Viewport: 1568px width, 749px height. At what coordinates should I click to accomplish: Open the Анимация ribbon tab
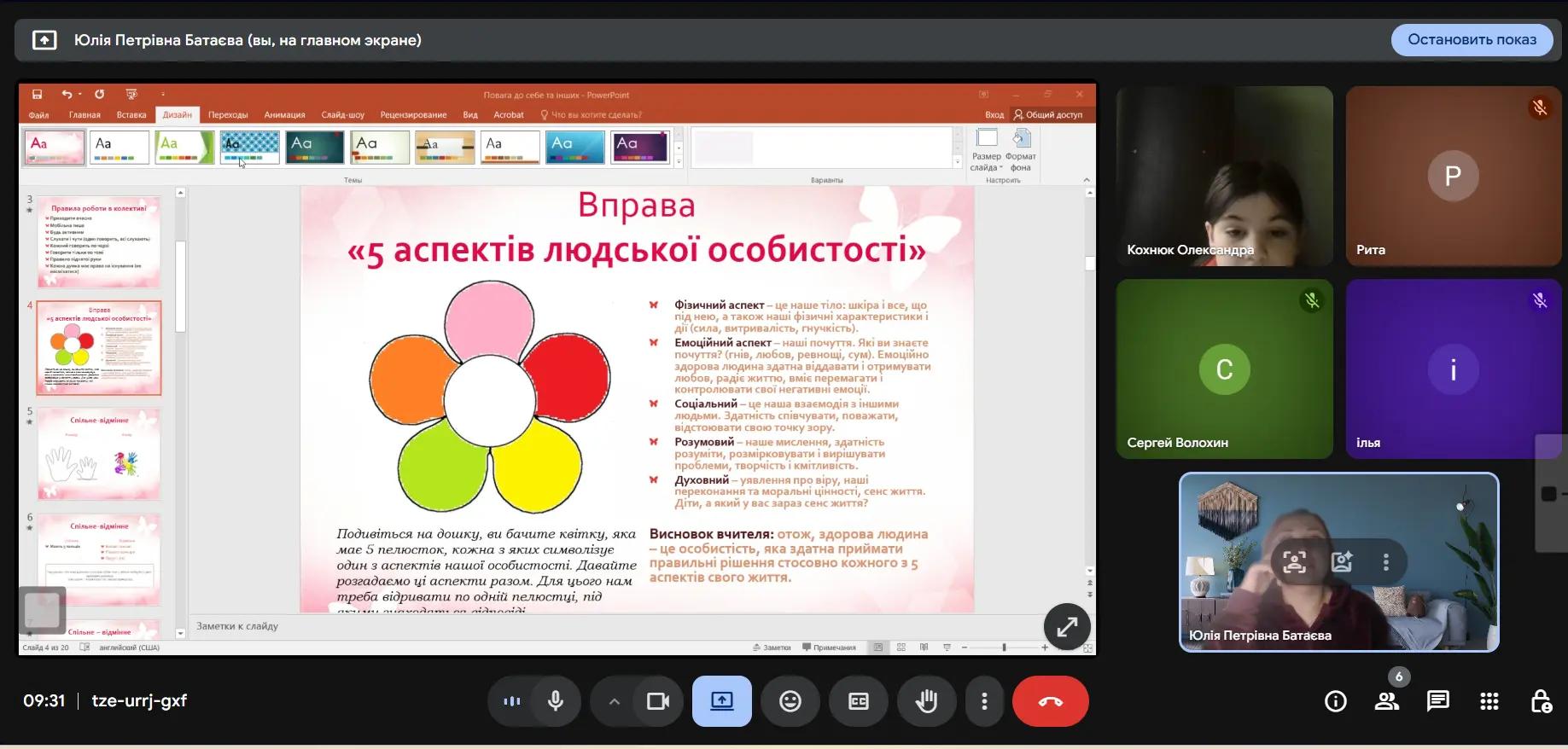(x=284, y=114)
